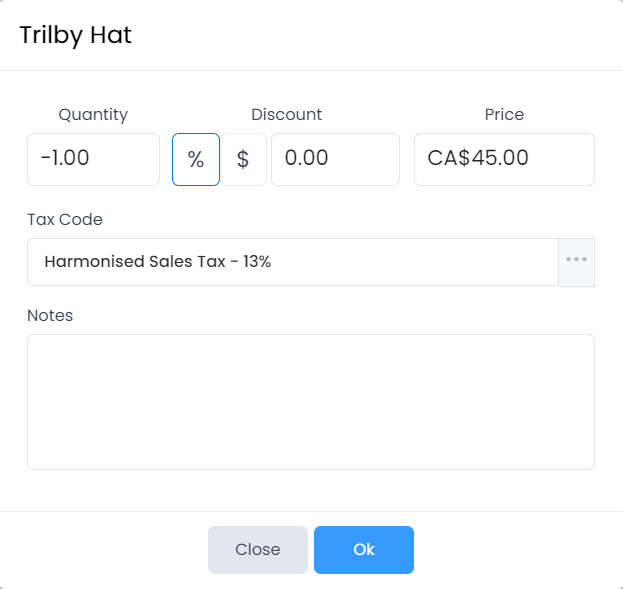Click the -1.00 quantity value
623x589 pixels.
[66, 158]
